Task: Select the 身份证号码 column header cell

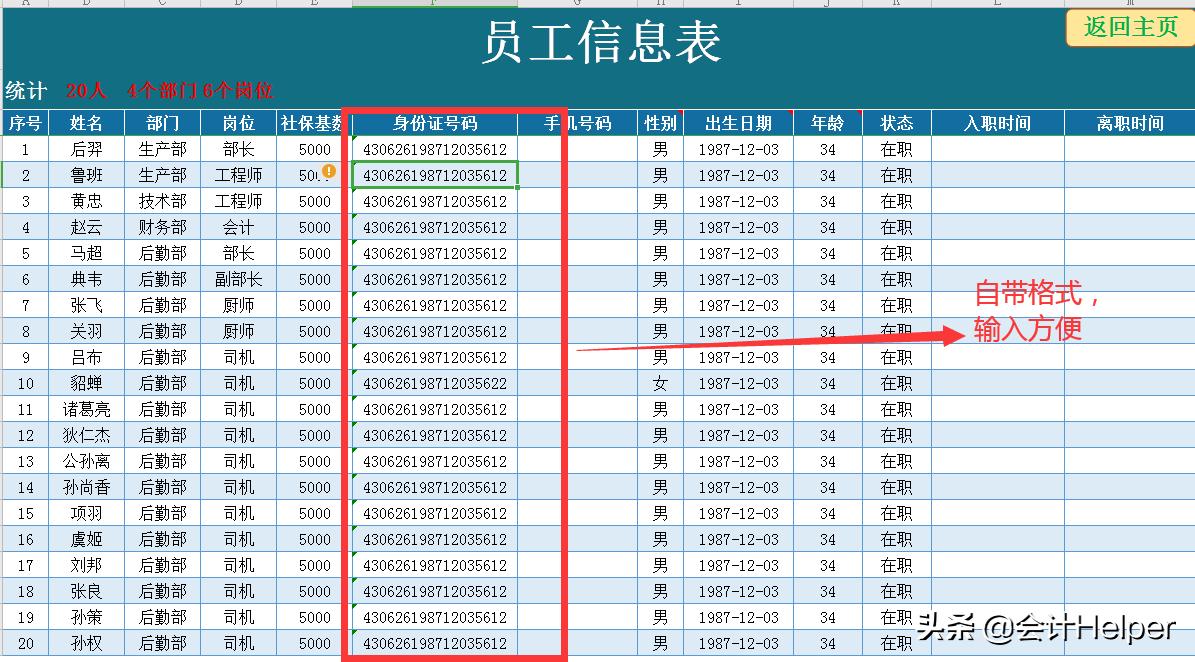Action: [435, 123]
